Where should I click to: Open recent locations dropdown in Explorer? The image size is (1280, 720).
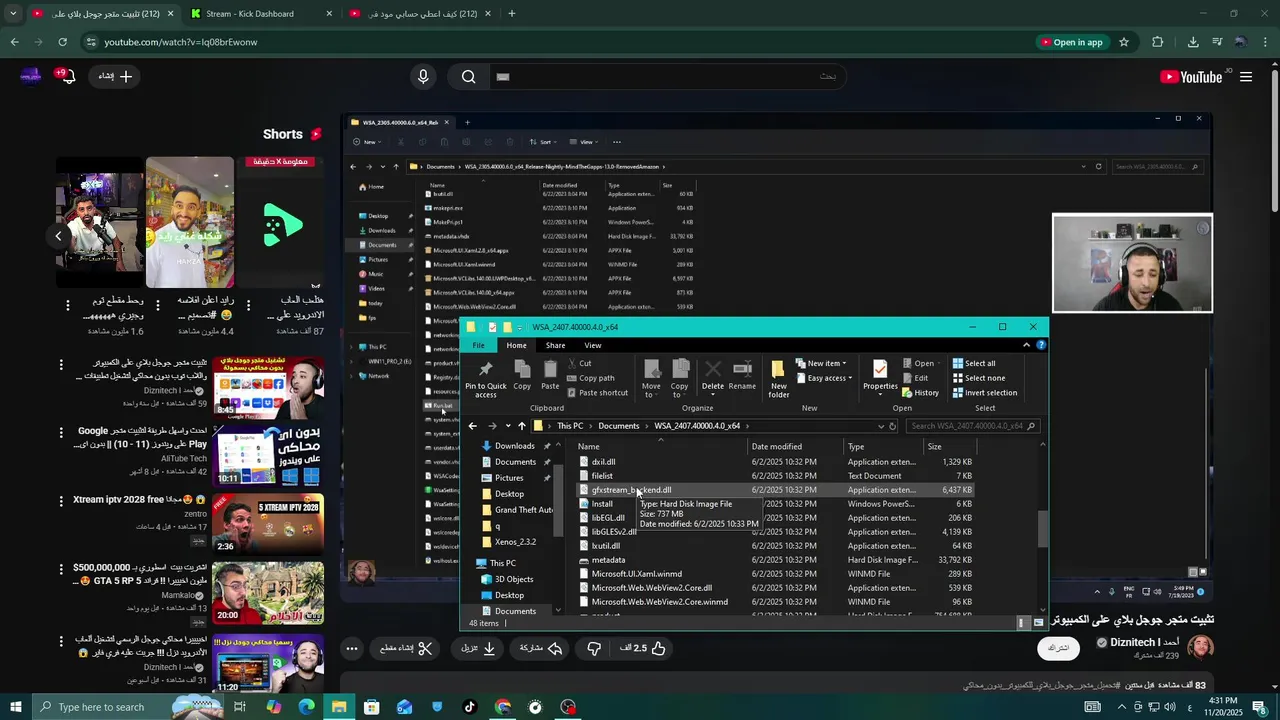click(x=508, y=426)
